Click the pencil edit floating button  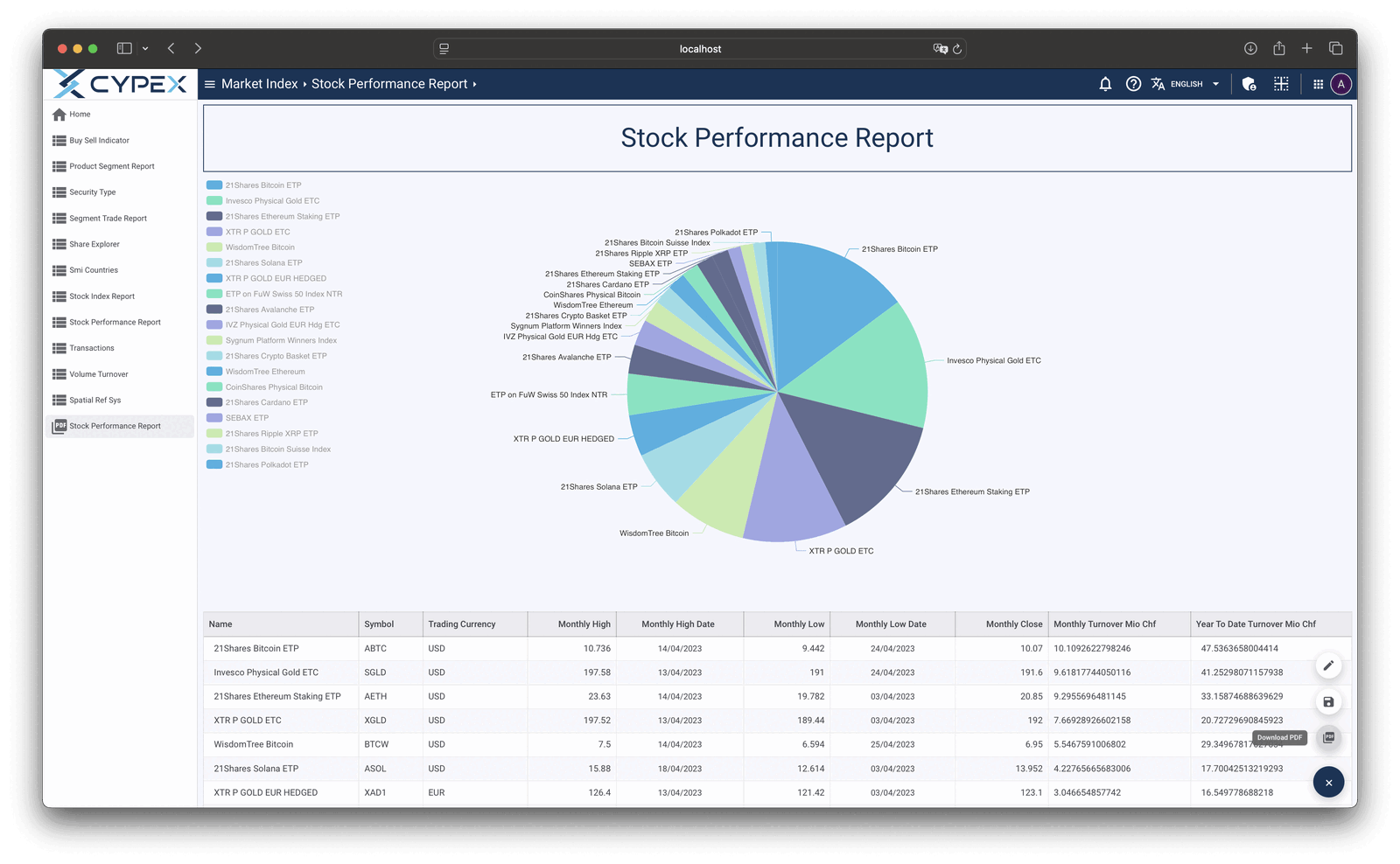pyautogui.click(x=1328, y=665)
